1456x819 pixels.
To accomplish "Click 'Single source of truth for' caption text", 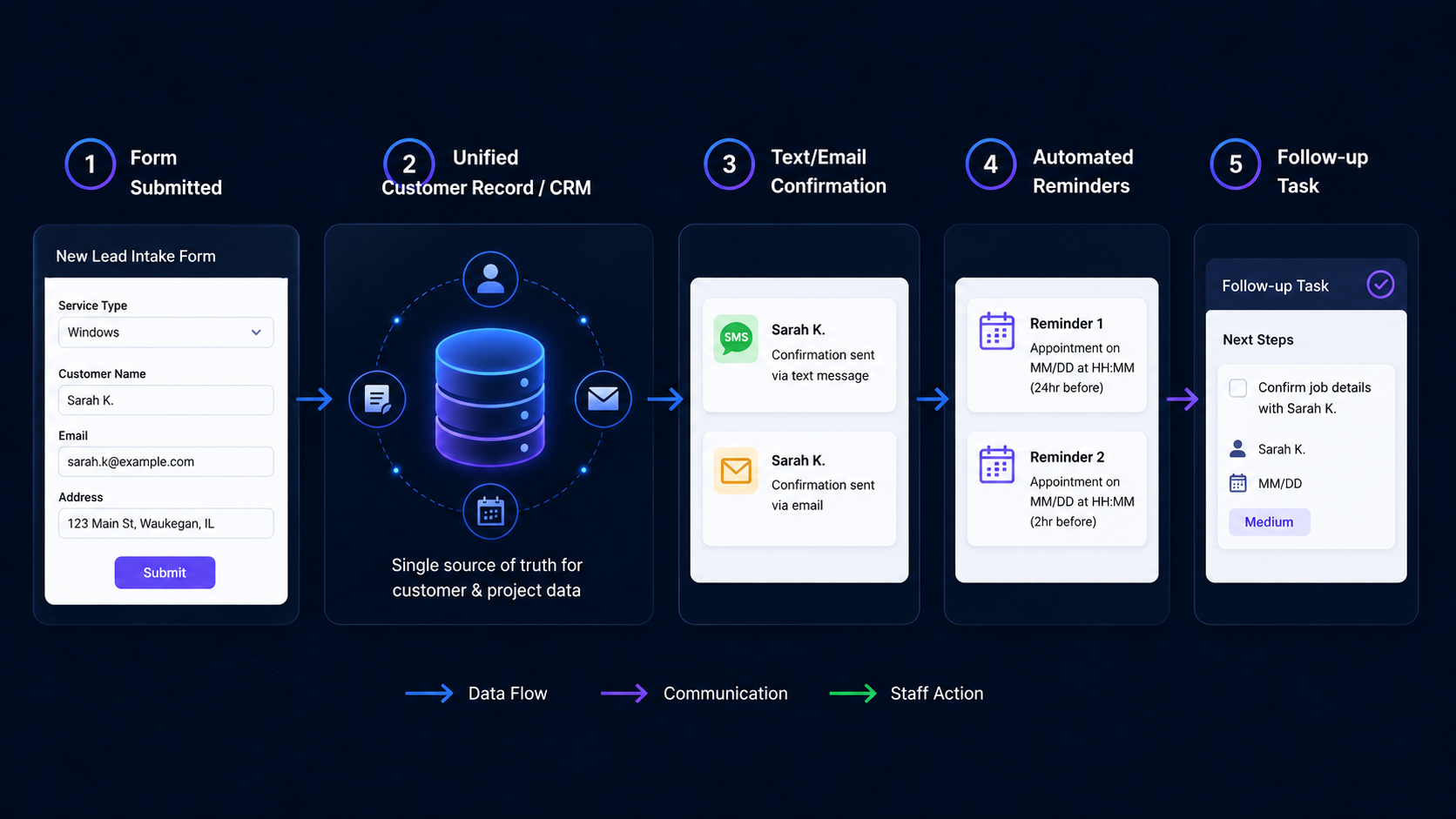I will click(487, 565).
